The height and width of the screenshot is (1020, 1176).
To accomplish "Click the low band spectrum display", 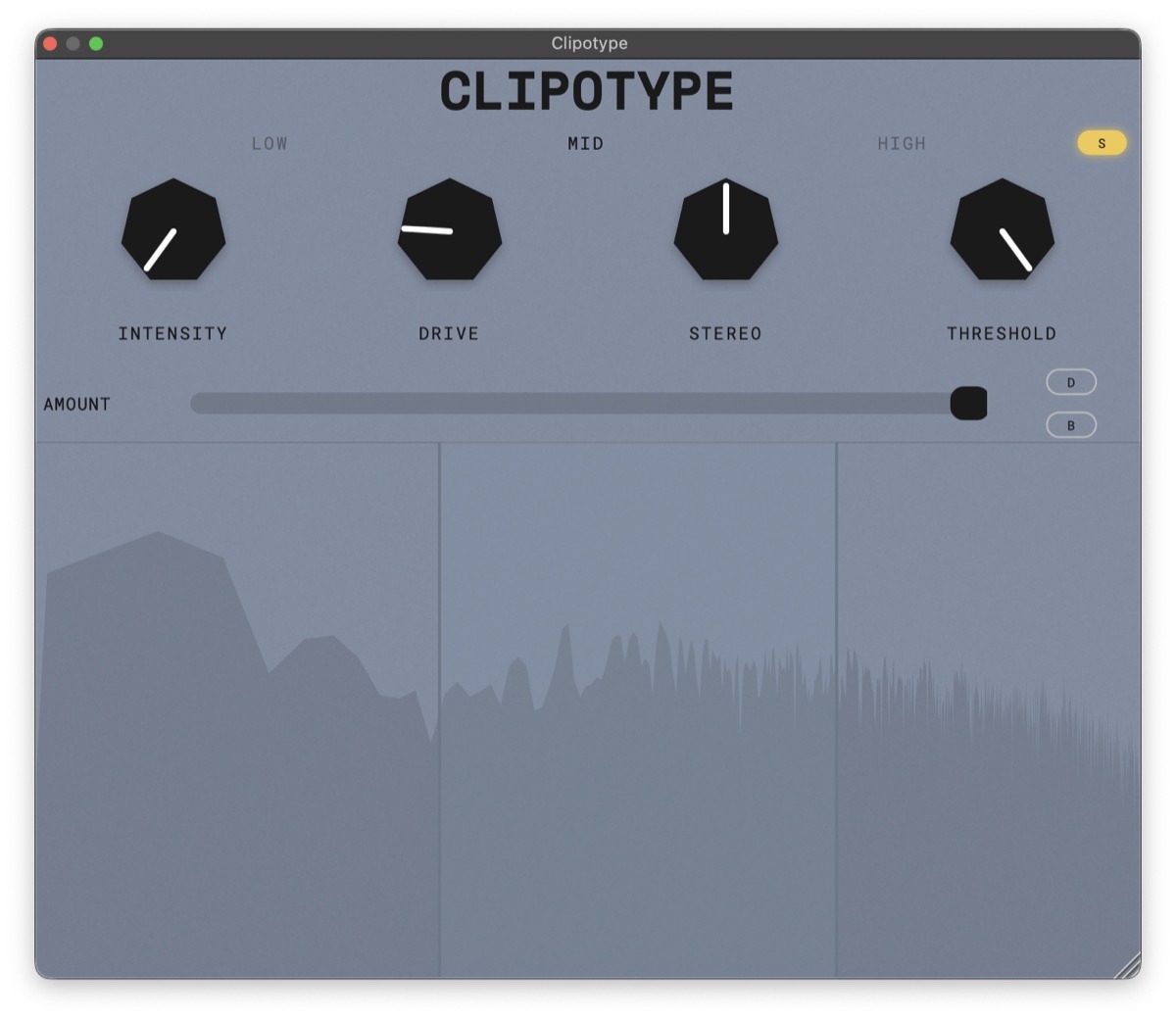I will click(x=237, y=709).
